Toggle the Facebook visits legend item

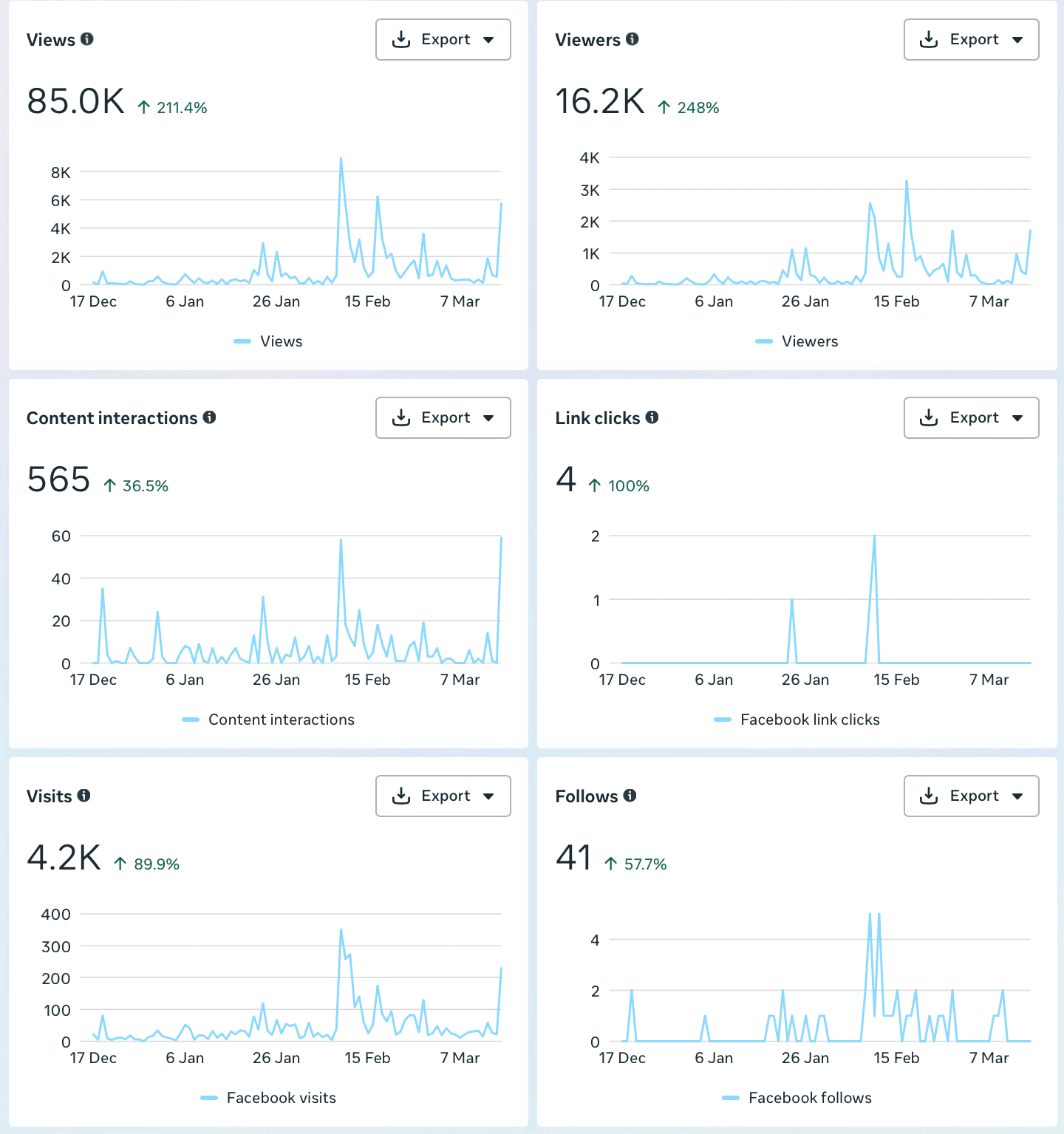[x=267, y=1098]
